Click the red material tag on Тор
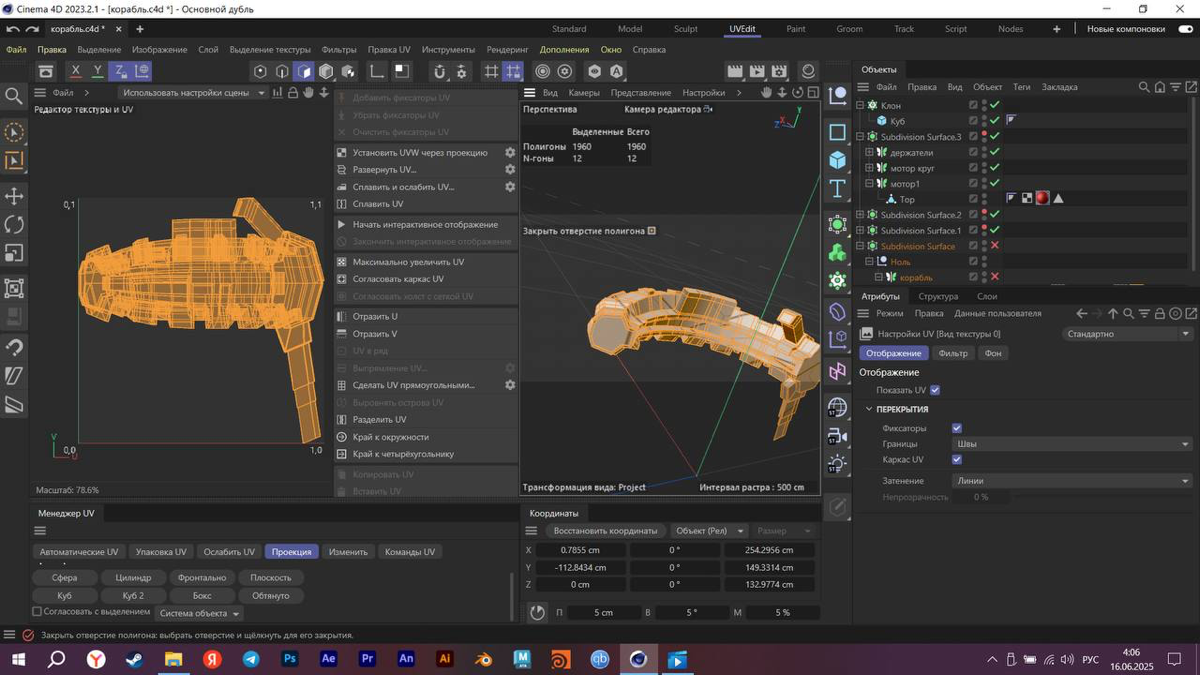This screenshot has height=675, width=1200. 1042,198
